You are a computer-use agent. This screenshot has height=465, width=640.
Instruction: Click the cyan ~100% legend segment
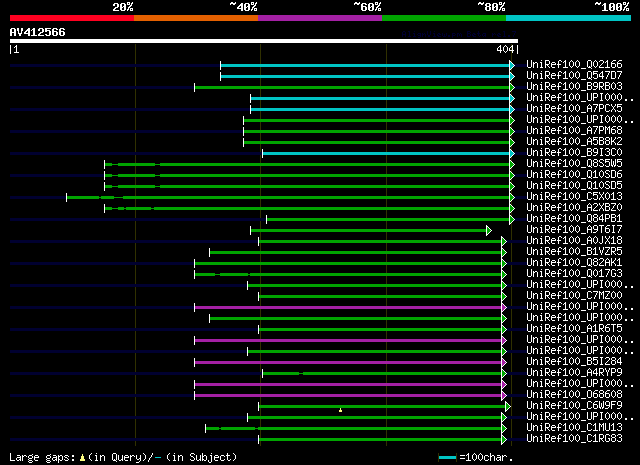[x=569, y=18]
